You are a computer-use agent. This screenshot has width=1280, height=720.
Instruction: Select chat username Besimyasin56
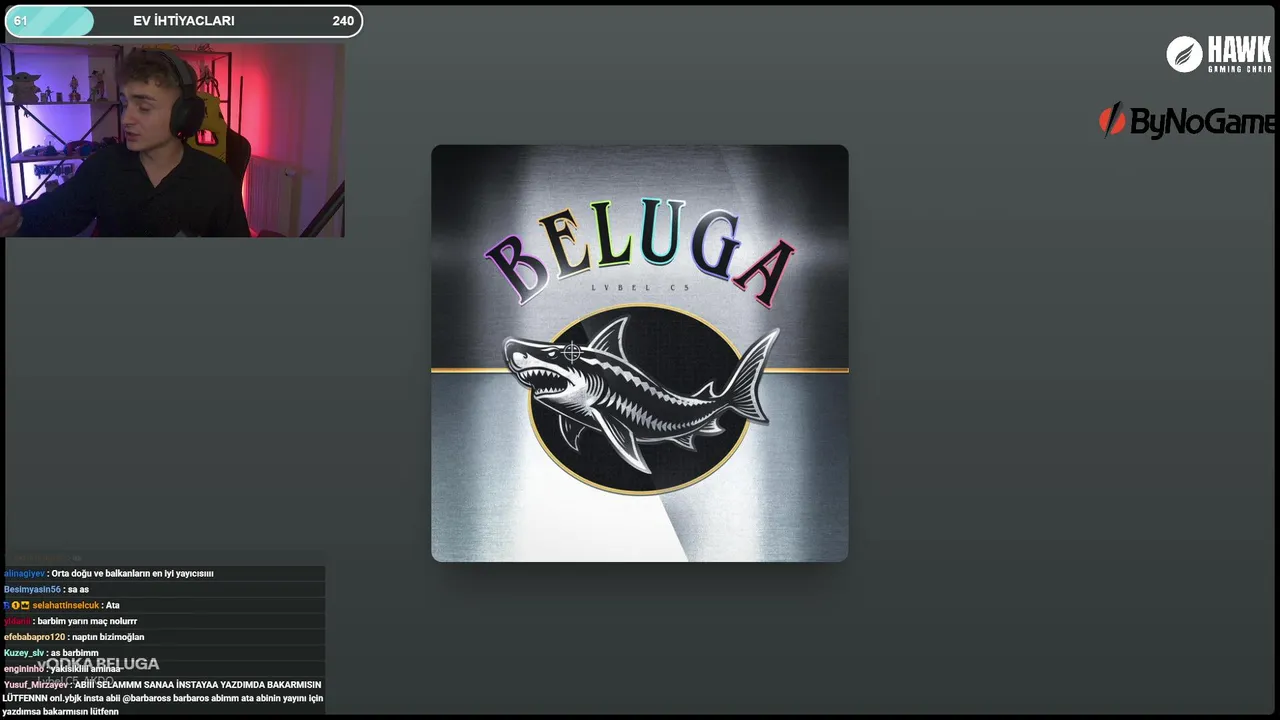32,589
